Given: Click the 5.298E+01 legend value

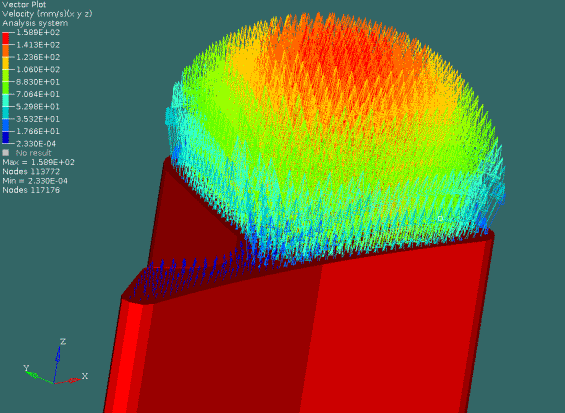Looking at the screenshot, I should [38, 107].
